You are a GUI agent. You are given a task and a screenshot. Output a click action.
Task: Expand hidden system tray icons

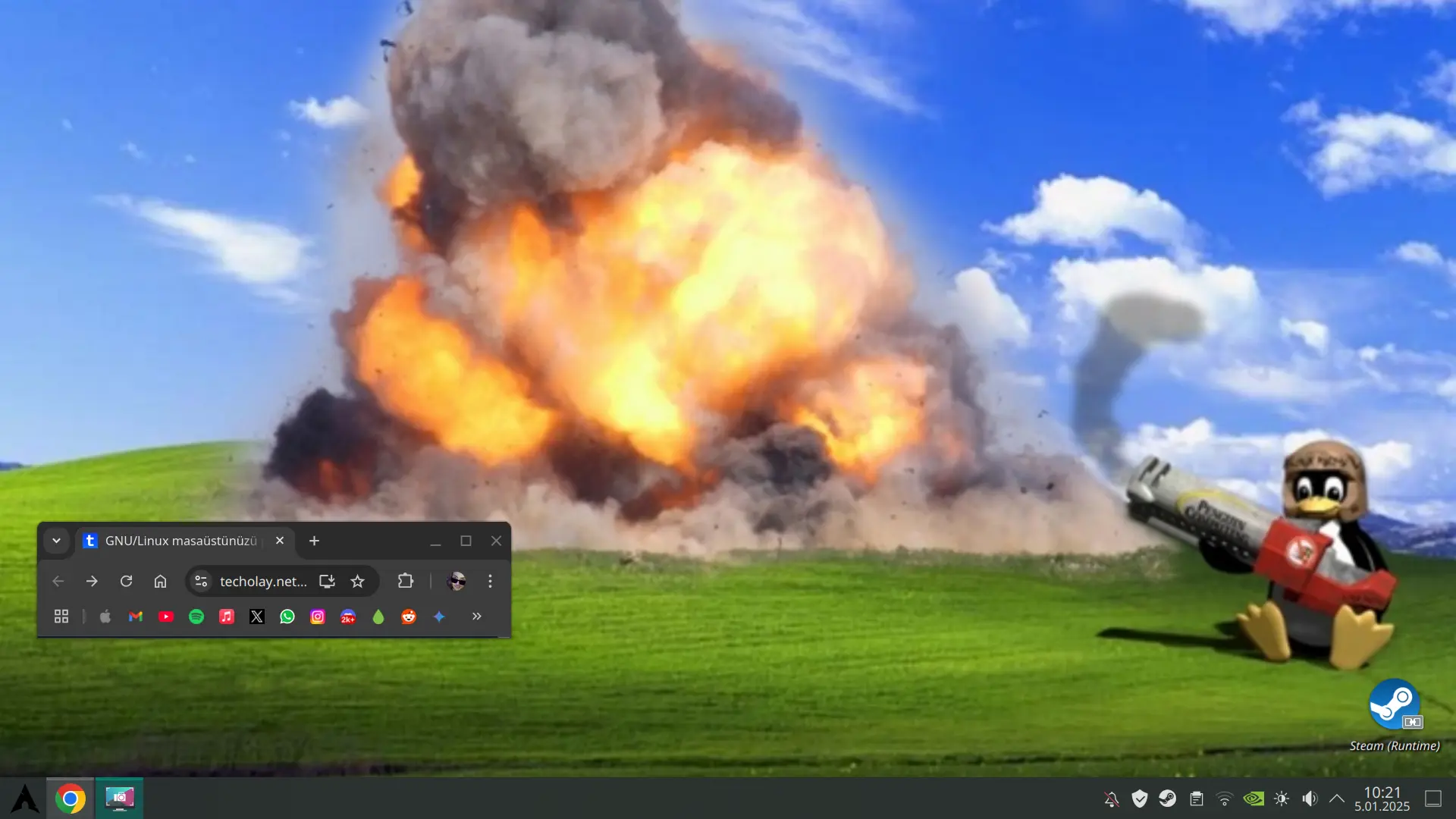(x=1337, y=799)
